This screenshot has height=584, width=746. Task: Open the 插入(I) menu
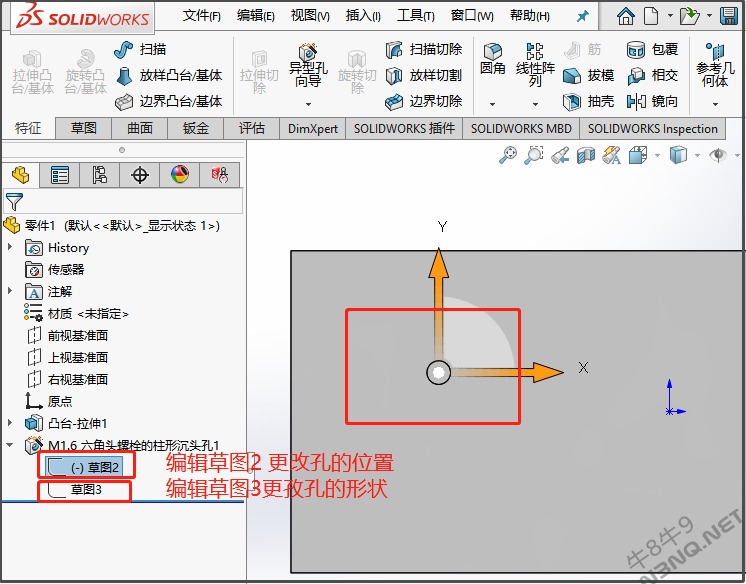click(x=363, y=16)
